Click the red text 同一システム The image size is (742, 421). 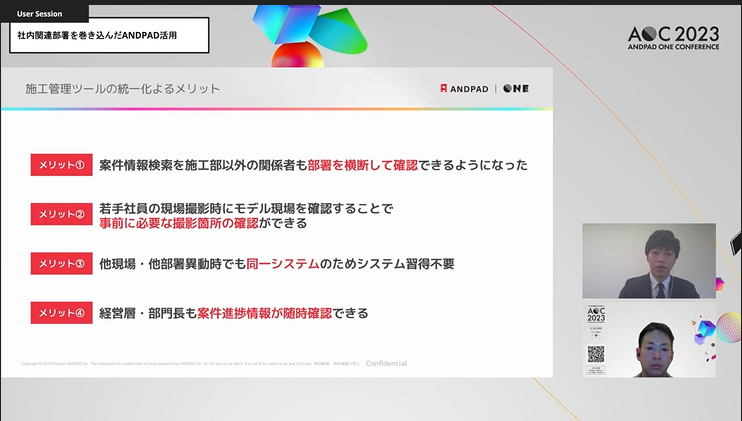283,263
